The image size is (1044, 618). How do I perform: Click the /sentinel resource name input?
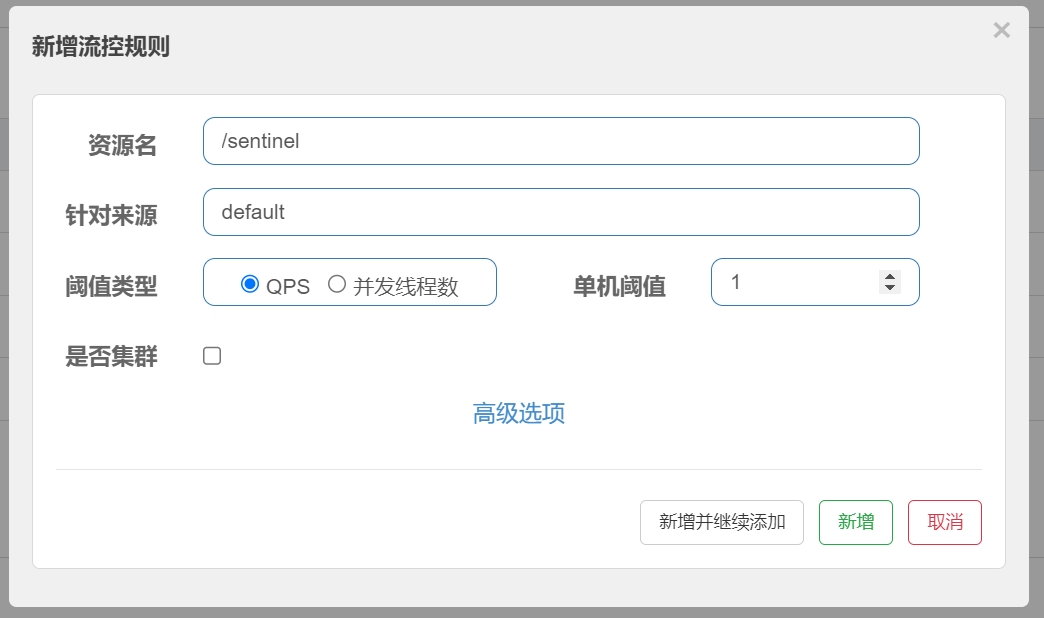tap(560, 141)
